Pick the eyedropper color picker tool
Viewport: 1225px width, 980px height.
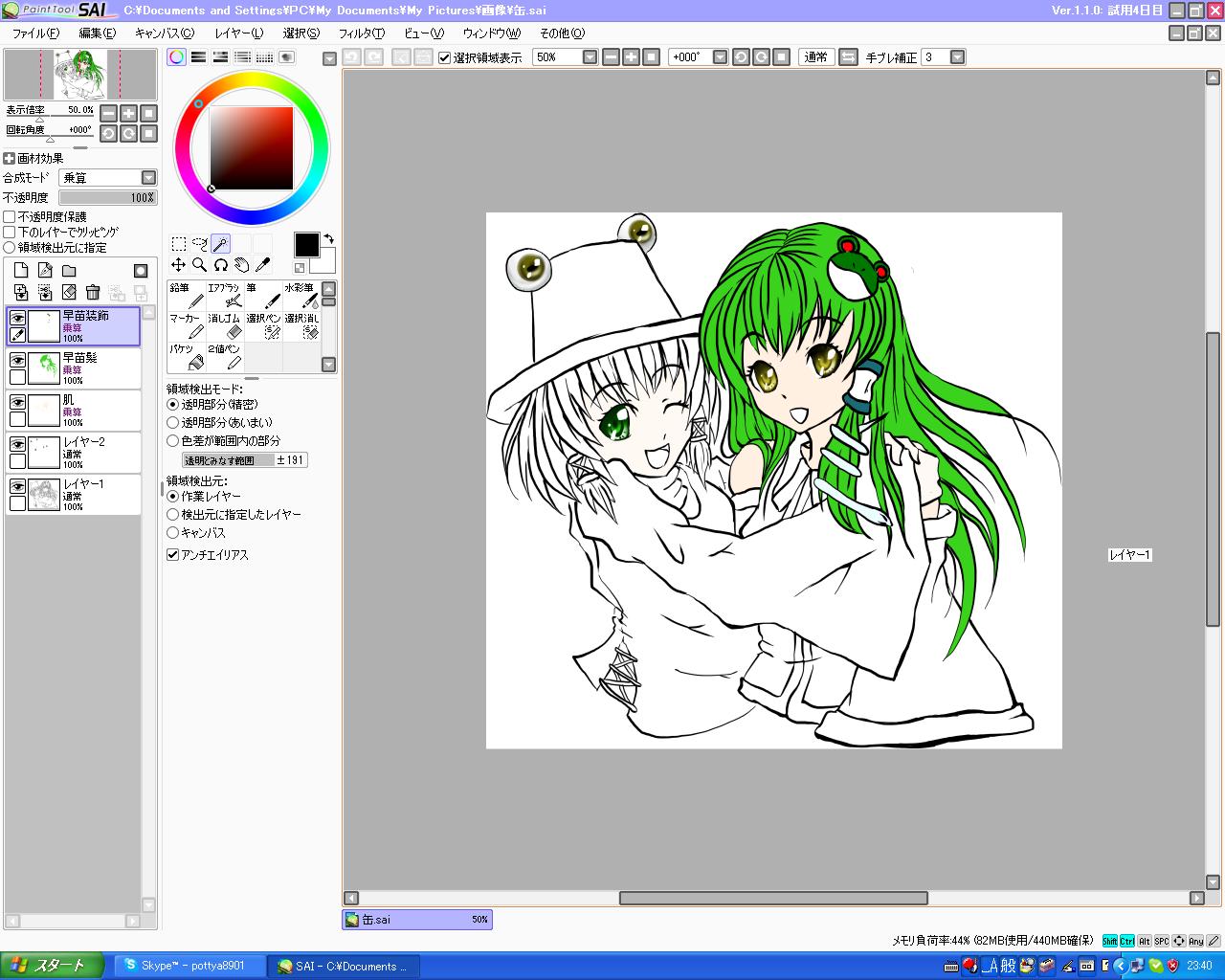click(263, 265)
